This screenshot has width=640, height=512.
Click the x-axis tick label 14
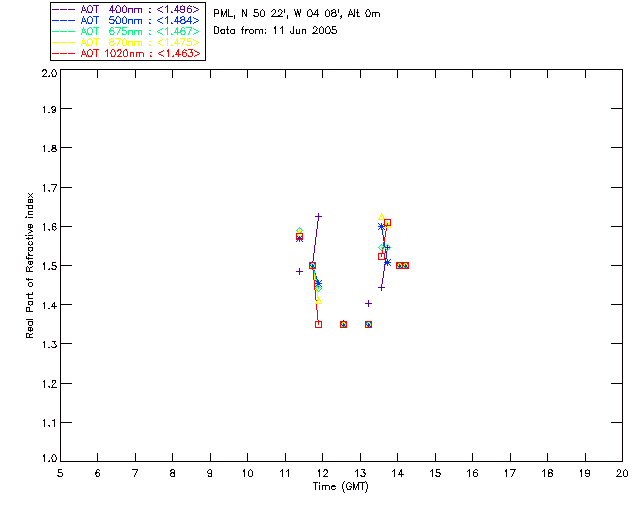coord(398,473)
